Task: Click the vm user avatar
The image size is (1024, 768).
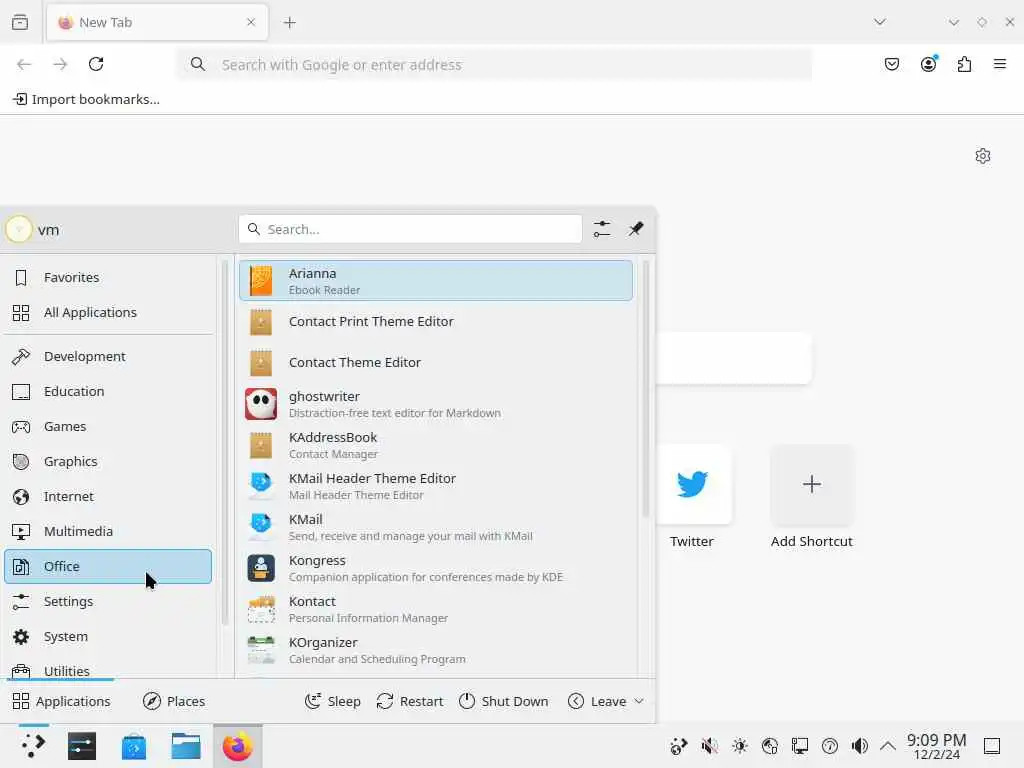Action: coord(19,229)
